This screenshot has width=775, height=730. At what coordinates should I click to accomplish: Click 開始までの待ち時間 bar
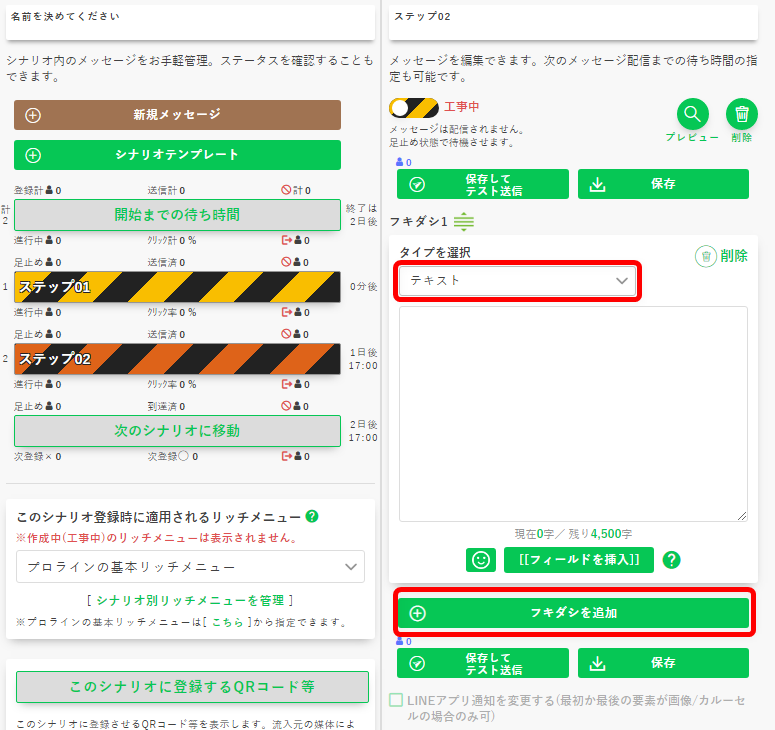177,214
